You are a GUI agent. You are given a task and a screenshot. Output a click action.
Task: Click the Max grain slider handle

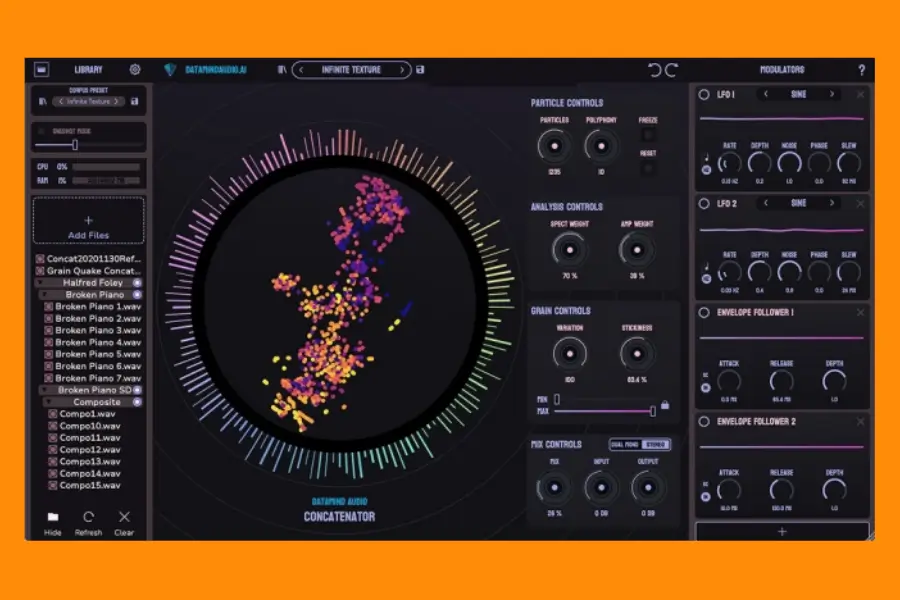pos(653,410)
